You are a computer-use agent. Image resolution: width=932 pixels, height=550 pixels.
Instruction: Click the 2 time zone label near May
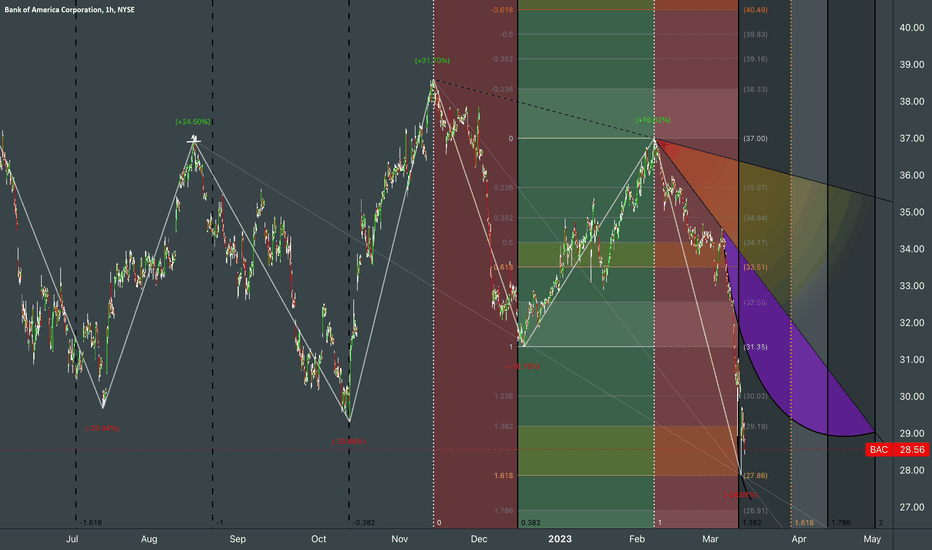(x=881, y=523)
